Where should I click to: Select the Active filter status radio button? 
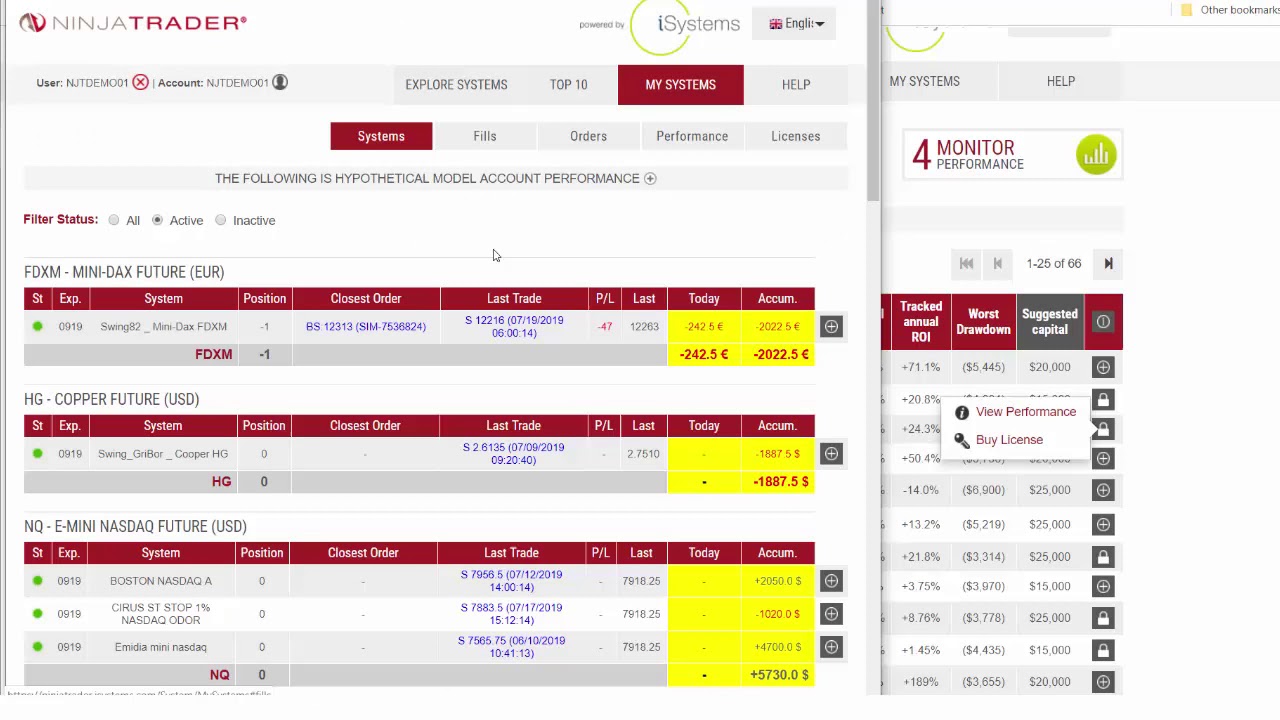pos(157,220)
